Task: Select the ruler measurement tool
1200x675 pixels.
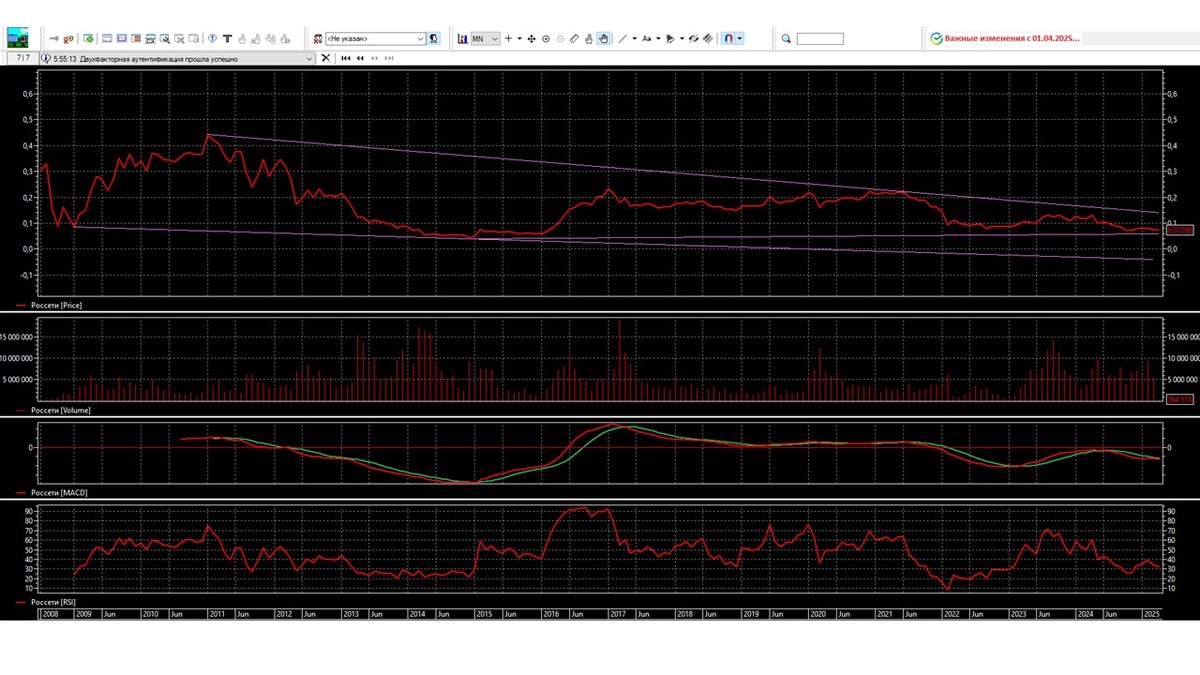Action: click(x=574, y=38)
